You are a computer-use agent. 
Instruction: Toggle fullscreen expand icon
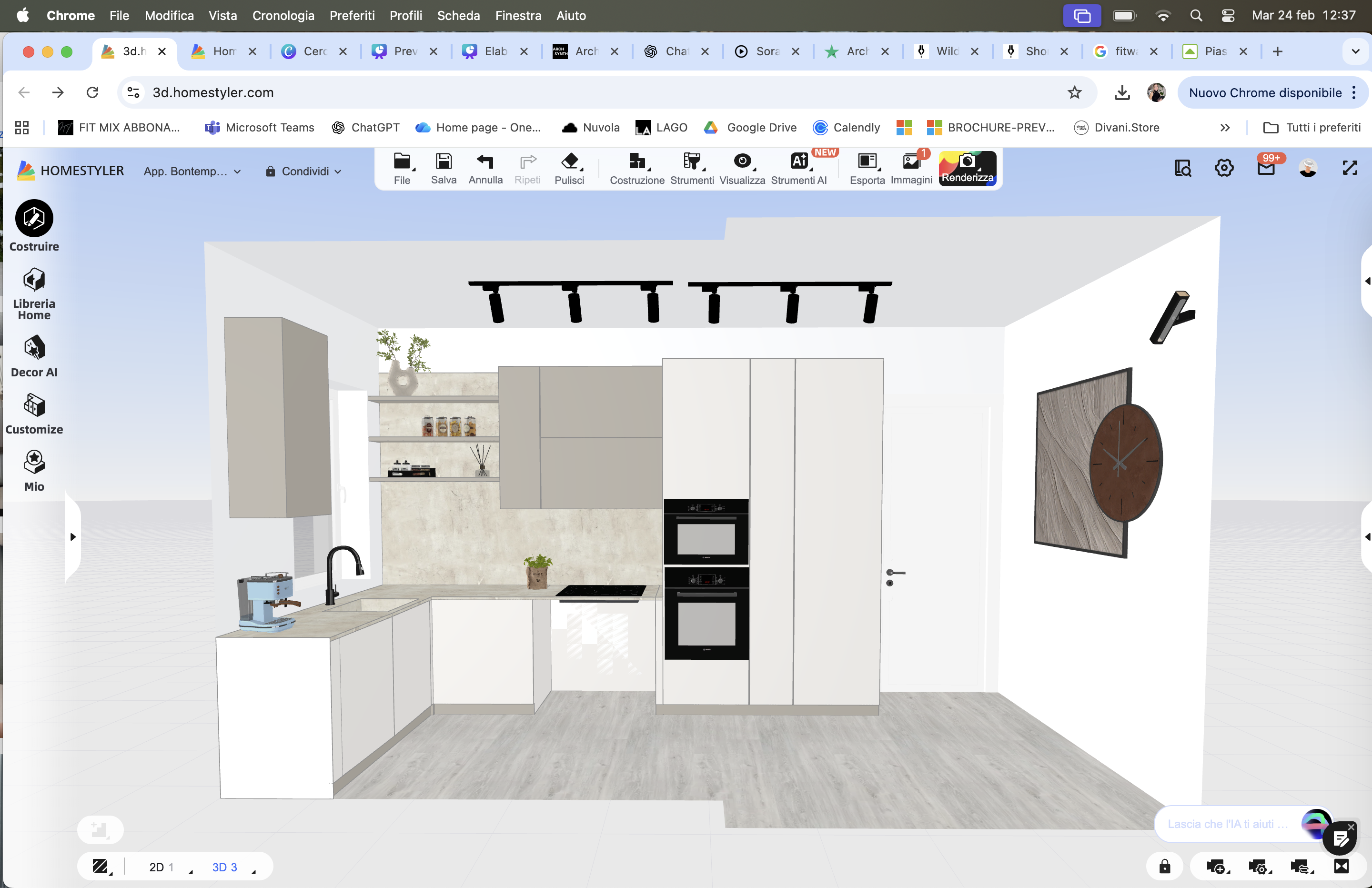[1350, 168]
